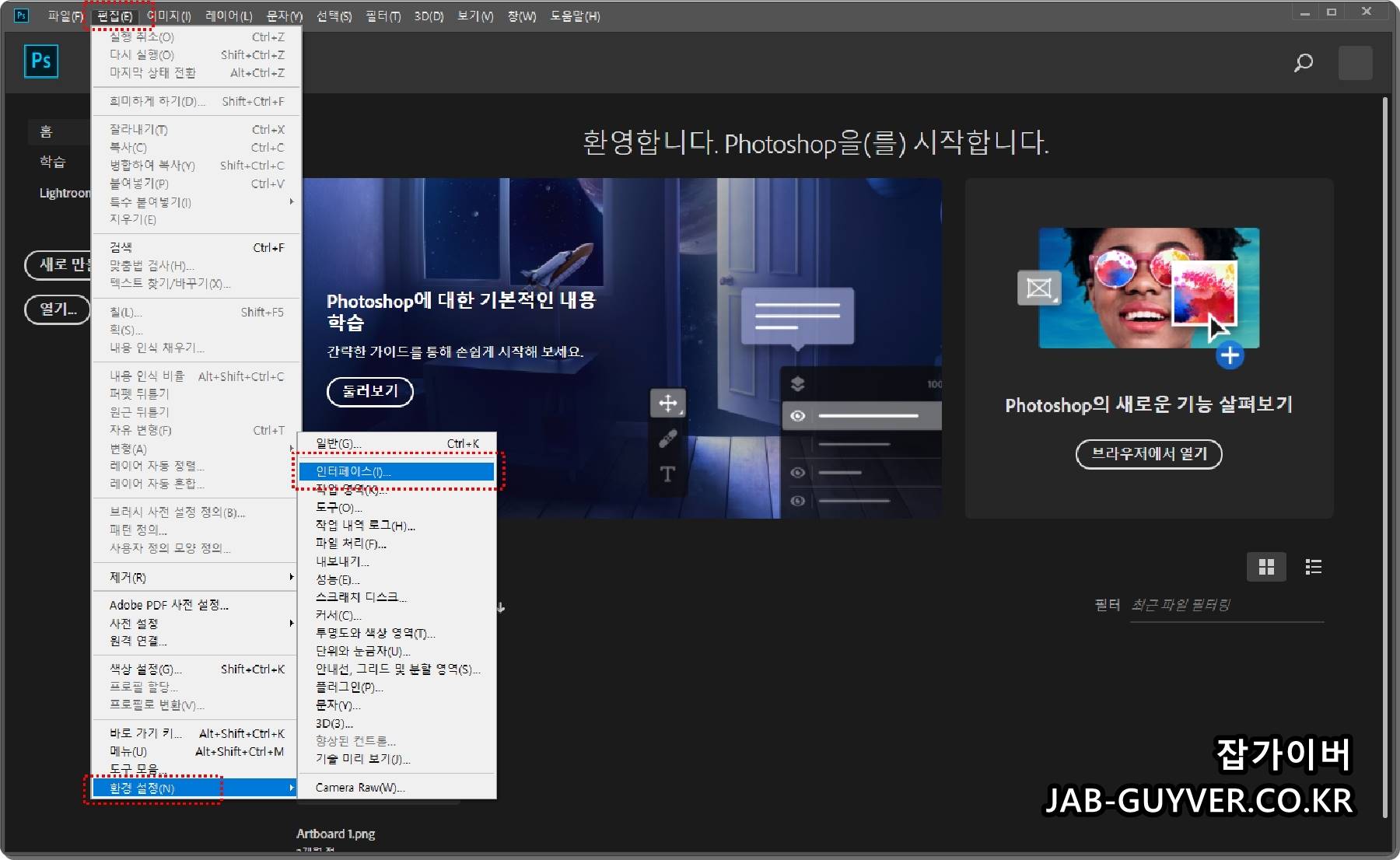
Task: Switch to list view of recent files
Action: click(x=1314, y=567)
